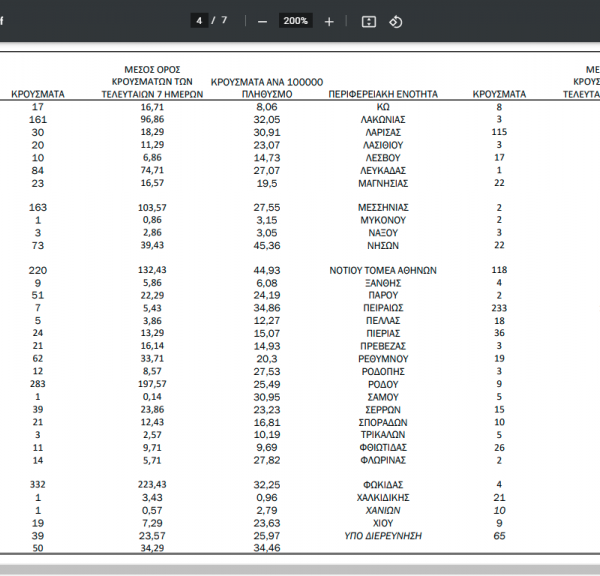Select the ΠΕΙΡΑΙΩΣ region name
The image size is (600, 576).
383,308
